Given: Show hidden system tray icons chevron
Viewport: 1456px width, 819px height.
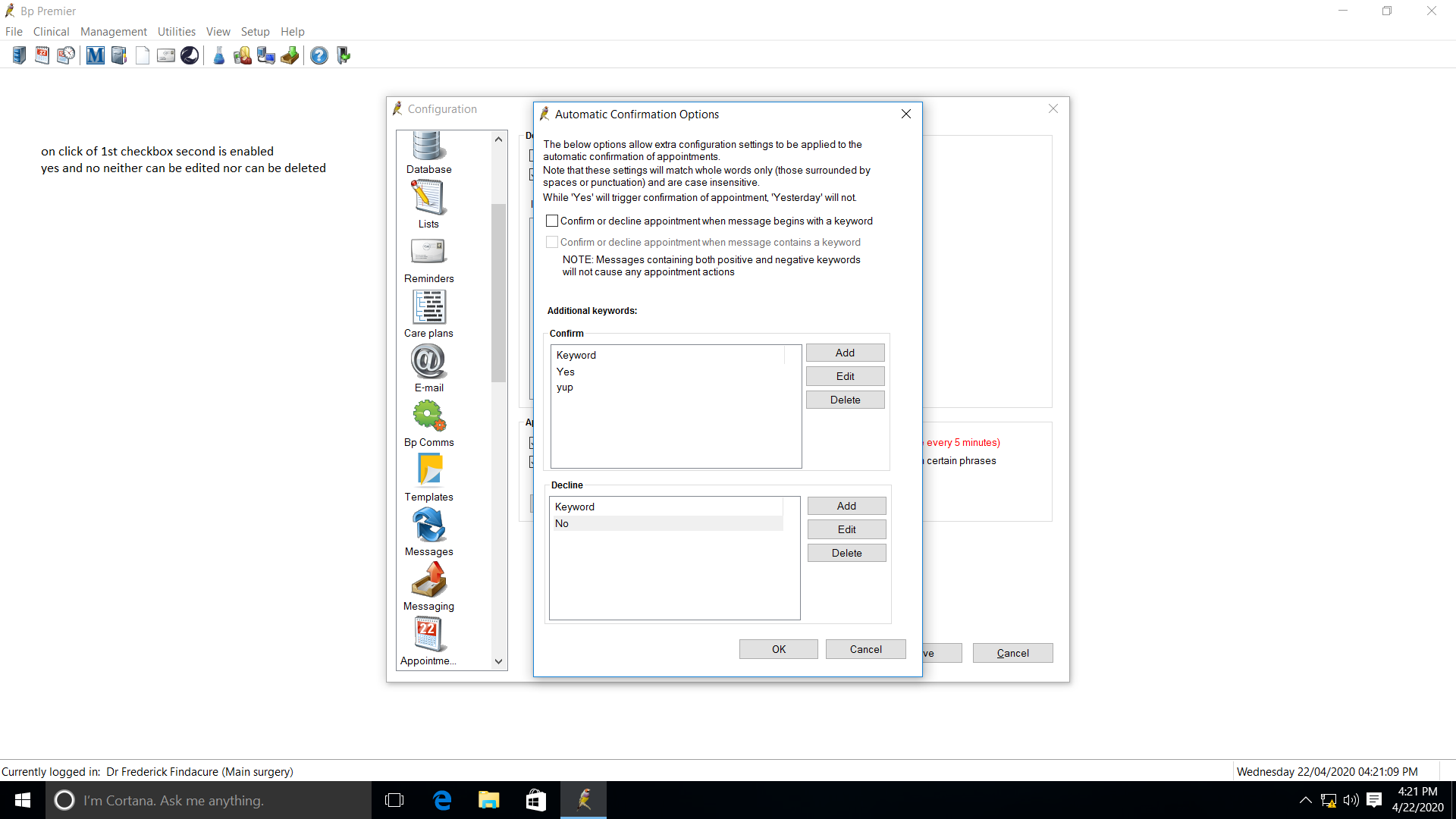Looking at the screenshot, I should pyautogui.click(x=1305, y=800).
